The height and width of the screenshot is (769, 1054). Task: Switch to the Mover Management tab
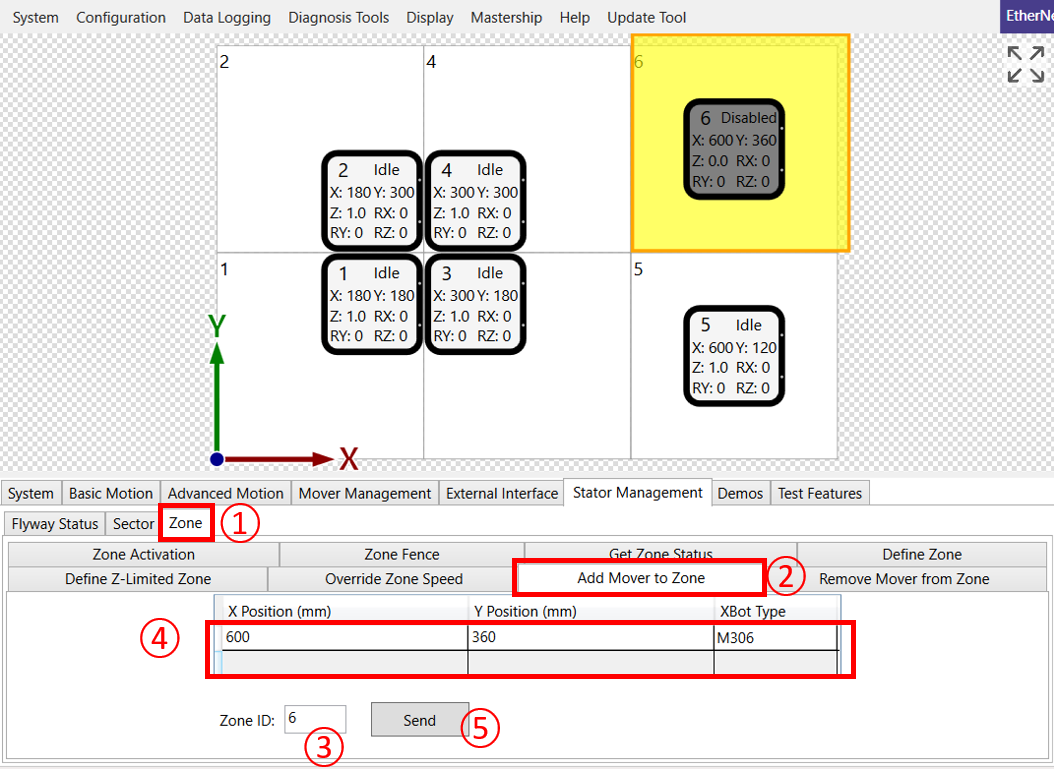point(365,493)
